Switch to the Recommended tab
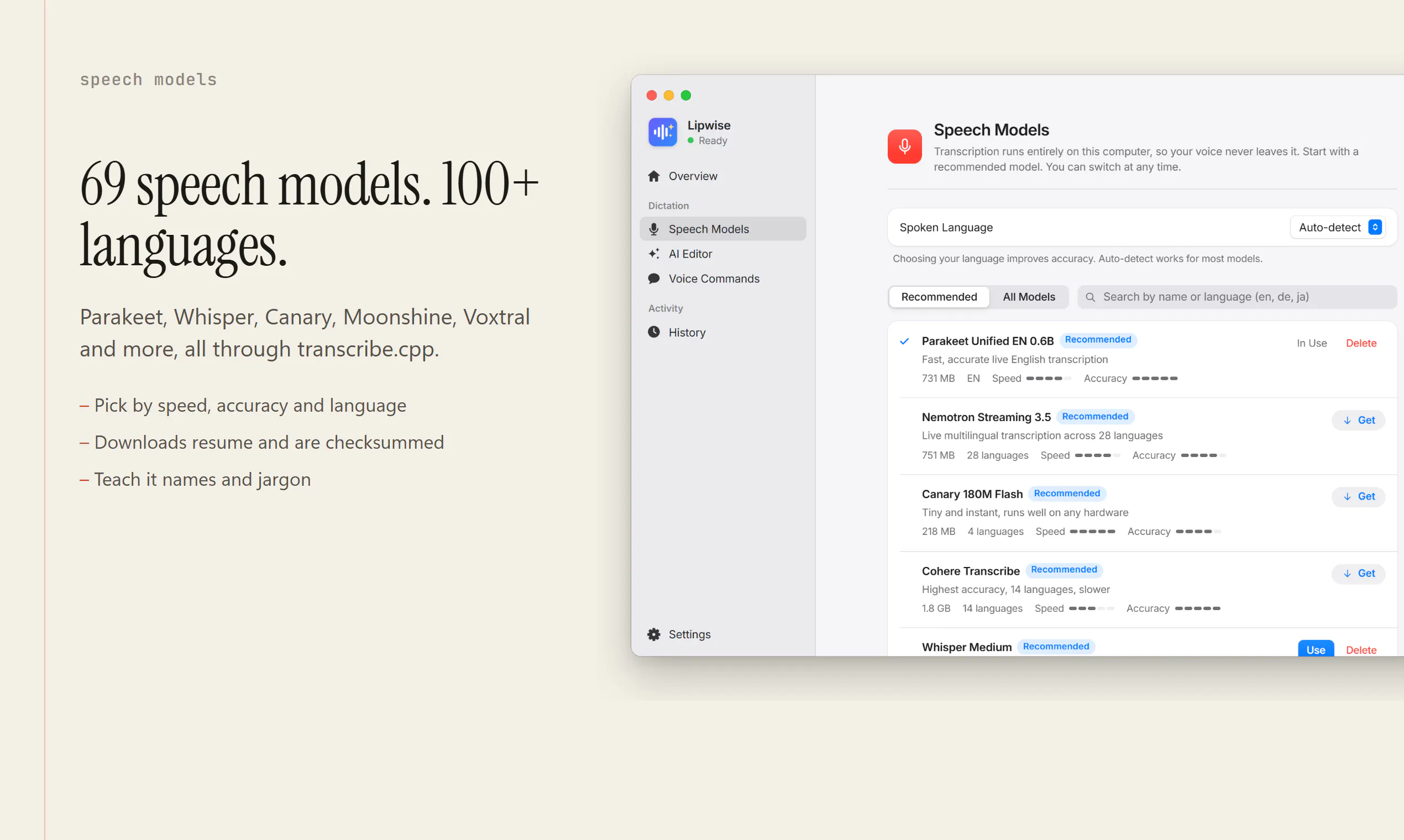1404x840 pixels. (x=939, y=297)
